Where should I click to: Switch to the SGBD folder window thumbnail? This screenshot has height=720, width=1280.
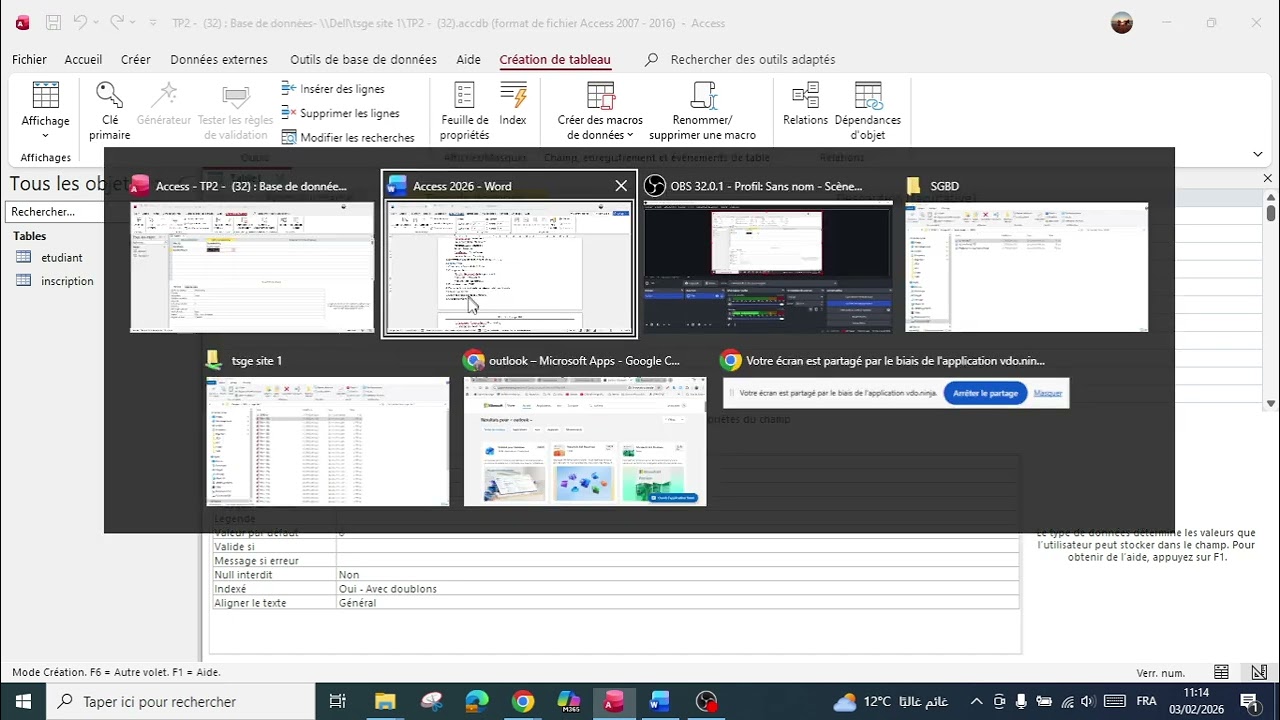click(1027, 254)
